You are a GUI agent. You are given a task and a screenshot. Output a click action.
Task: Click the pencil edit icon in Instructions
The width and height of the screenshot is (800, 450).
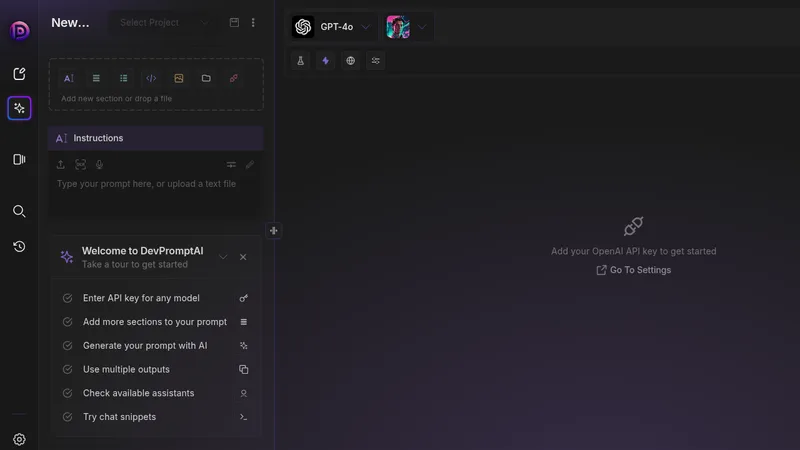[249, 164]
